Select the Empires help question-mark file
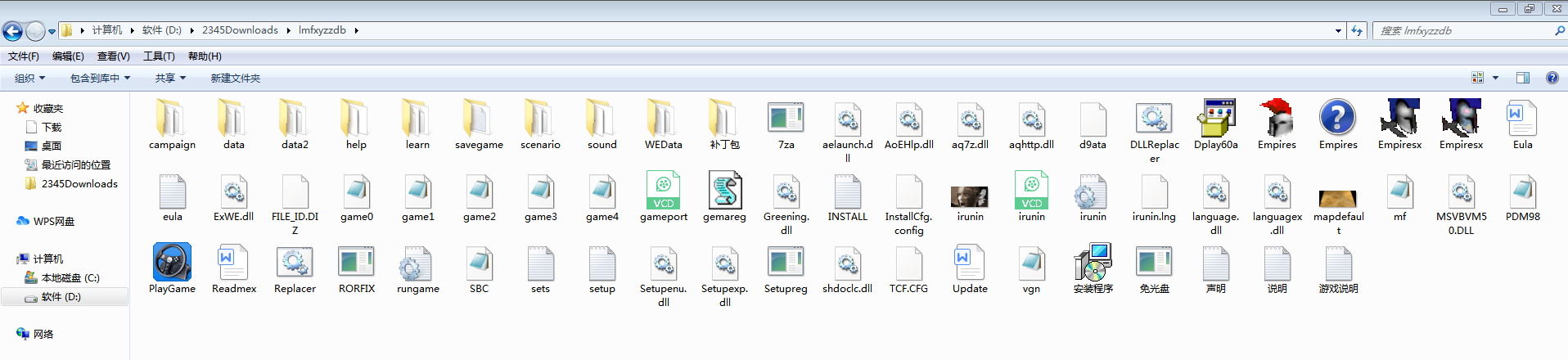The width and height of the screenshot is (1568, 360). pyautogui.click(x=1338, y=119)
